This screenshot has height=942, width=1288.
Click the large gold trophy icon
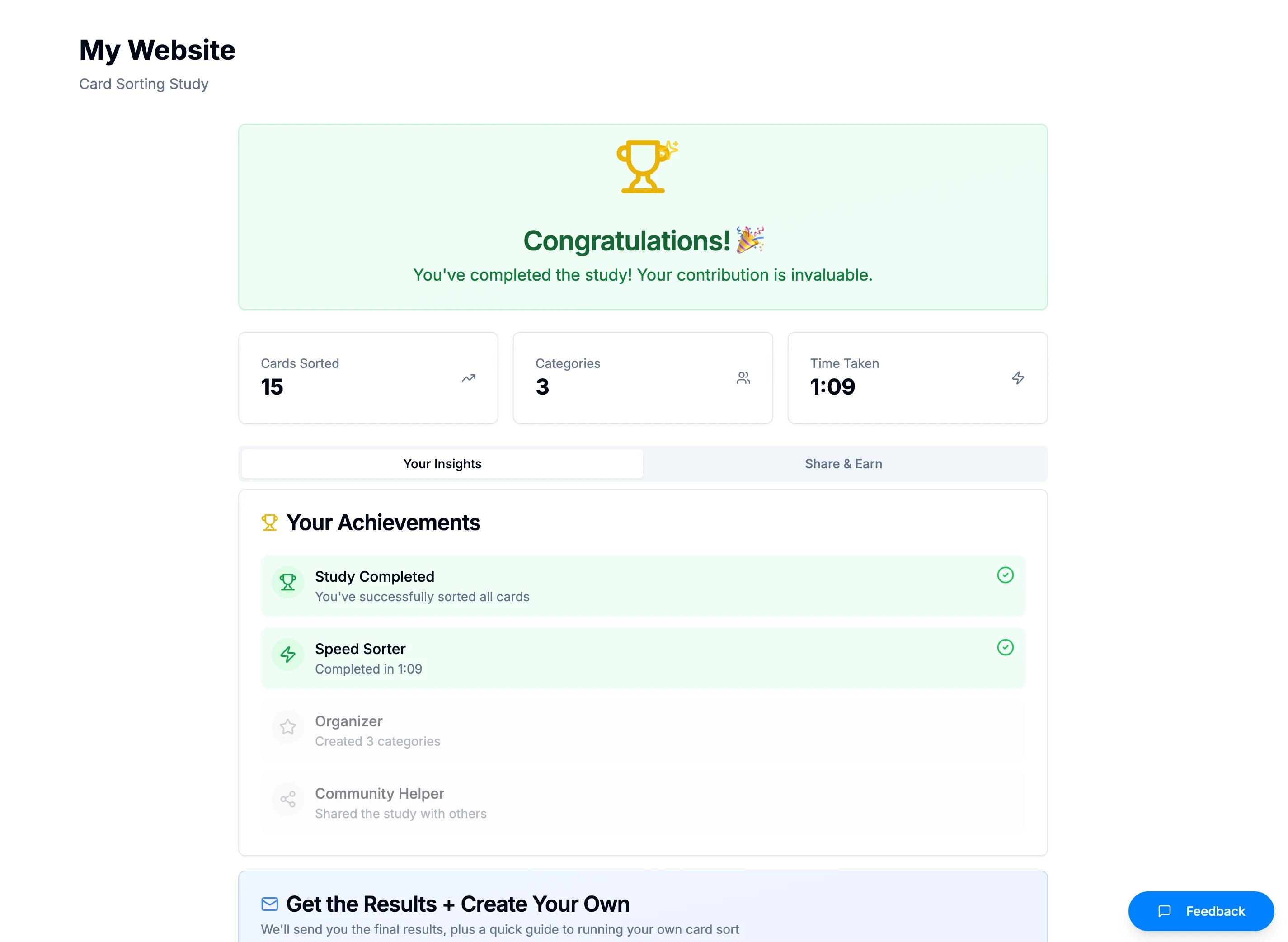[x=643, y=166]
